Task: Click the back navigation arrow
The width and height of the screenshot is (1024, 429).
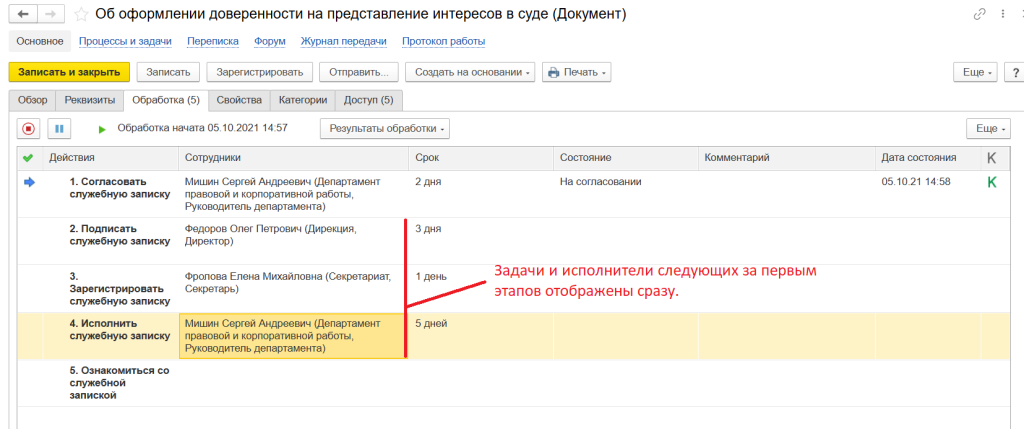Action: (22, 15)
